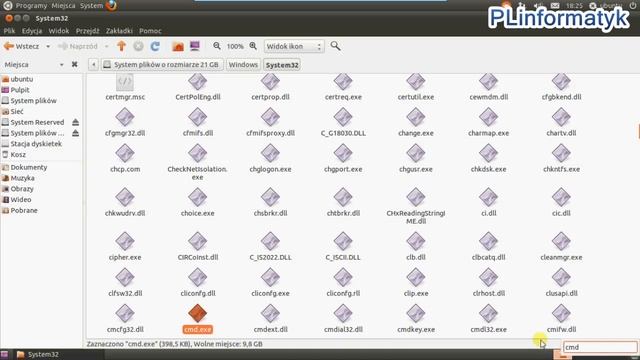Zoom in with the plus magnifier
This screenshot has width=640, height=360.
[x=253, y=46]
